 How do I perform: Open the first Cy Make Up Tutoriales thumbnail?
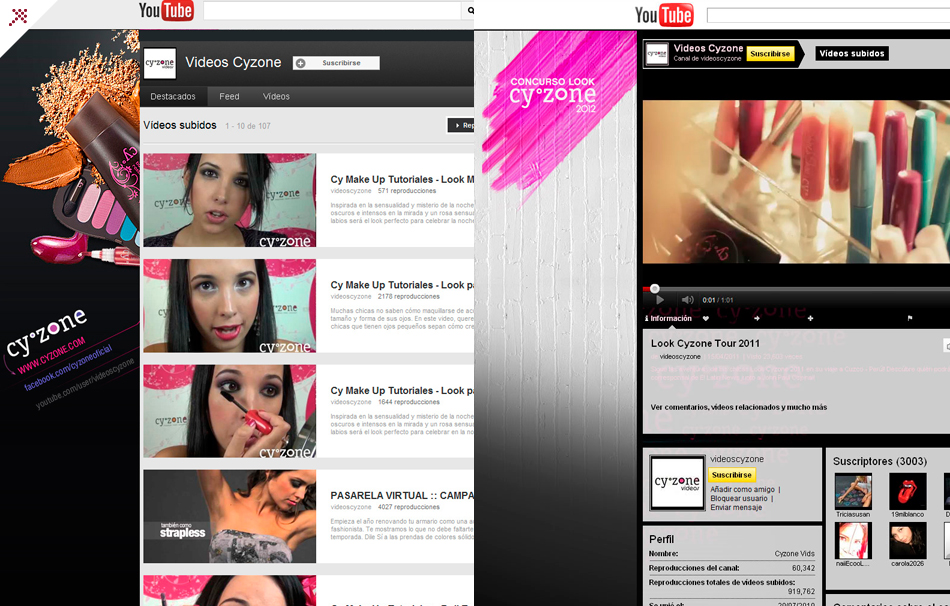[230, 200]
